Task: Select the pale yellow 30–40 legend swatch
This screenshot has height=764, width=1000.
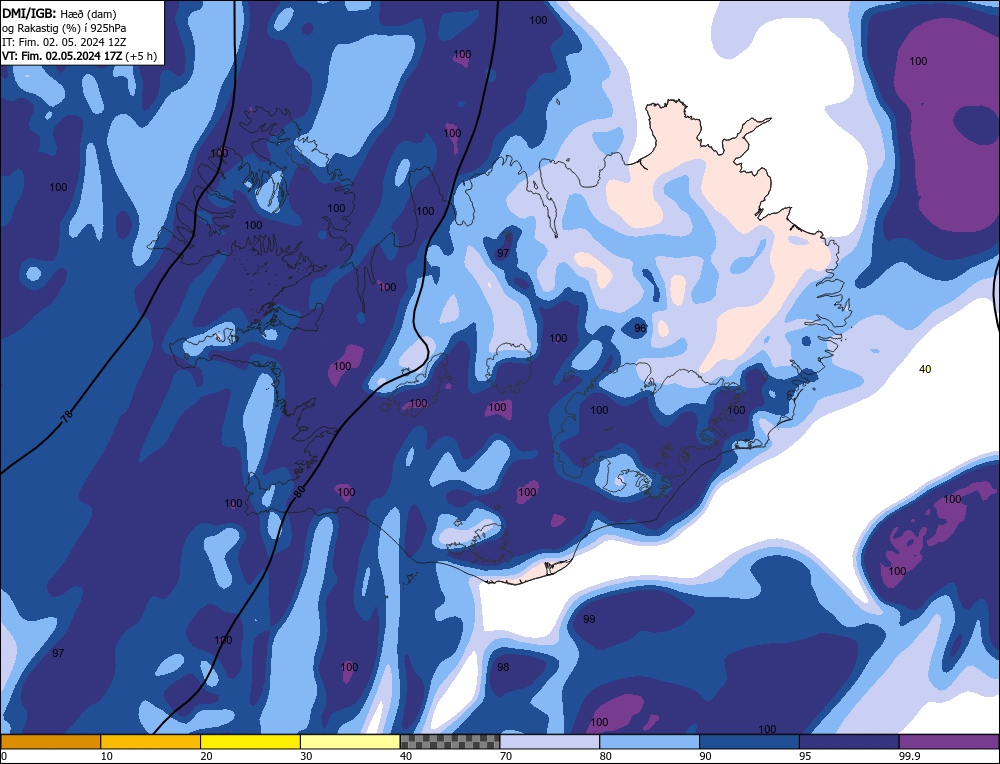Action: coord(350,741)
